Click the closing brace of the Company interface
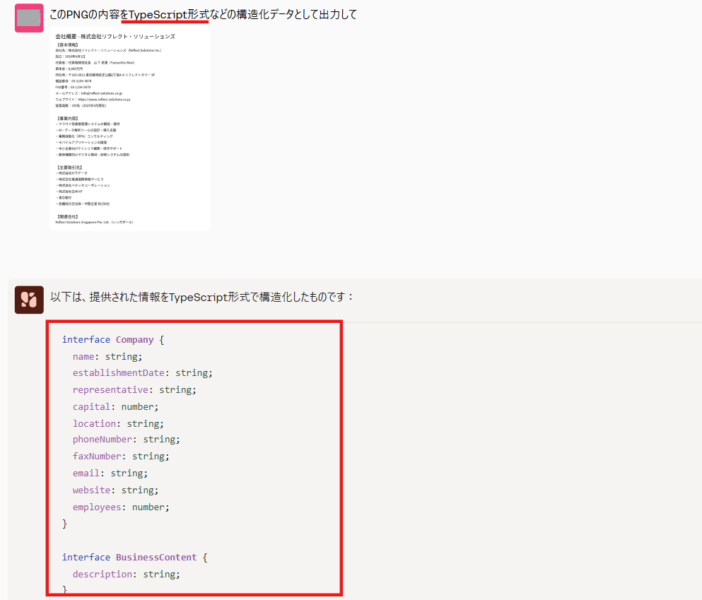The image size is (702, 600). [65, 523]
